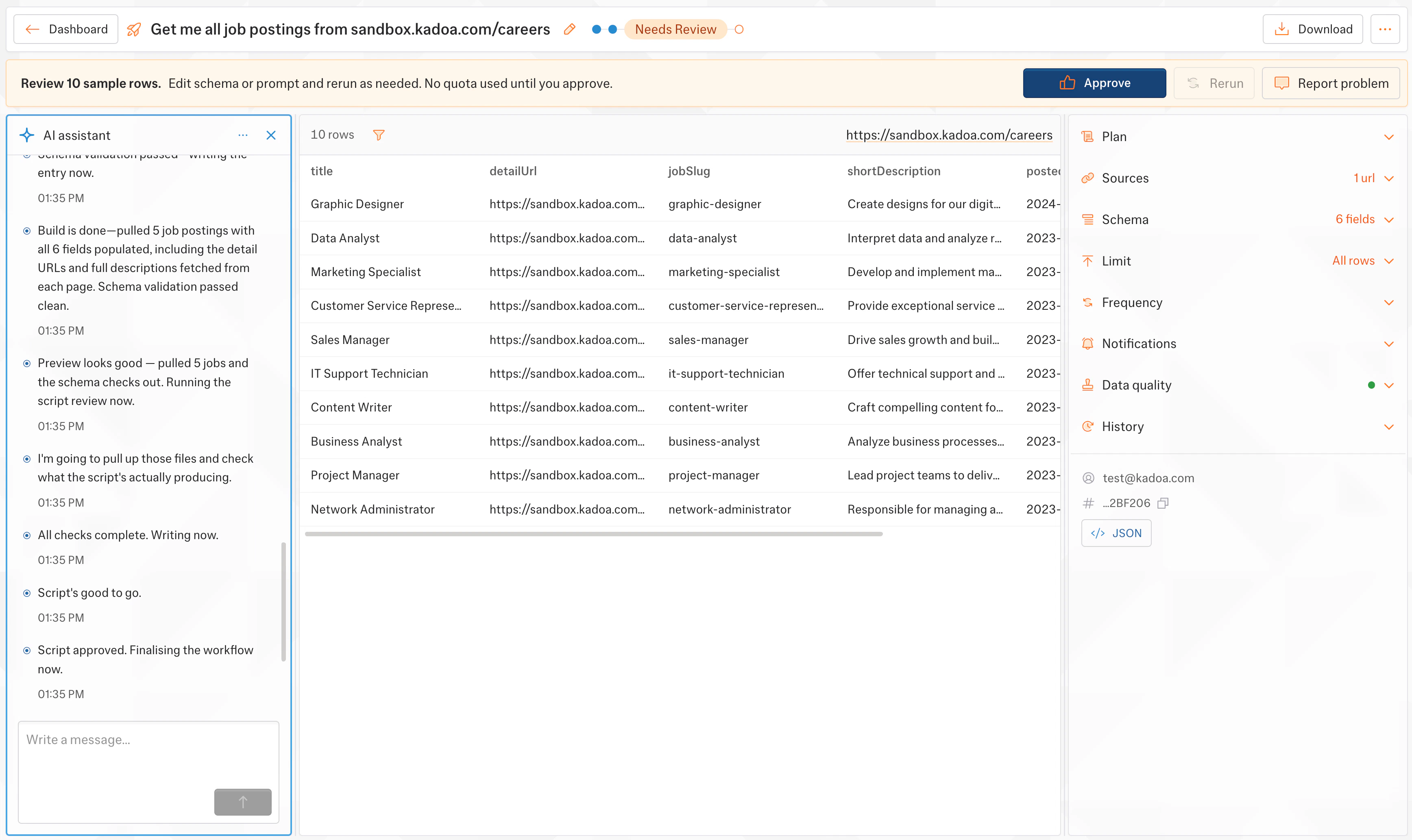This screenshot has height=840, width=1412.
Task: Click the detailUrl column header
Action: point(513,171)
